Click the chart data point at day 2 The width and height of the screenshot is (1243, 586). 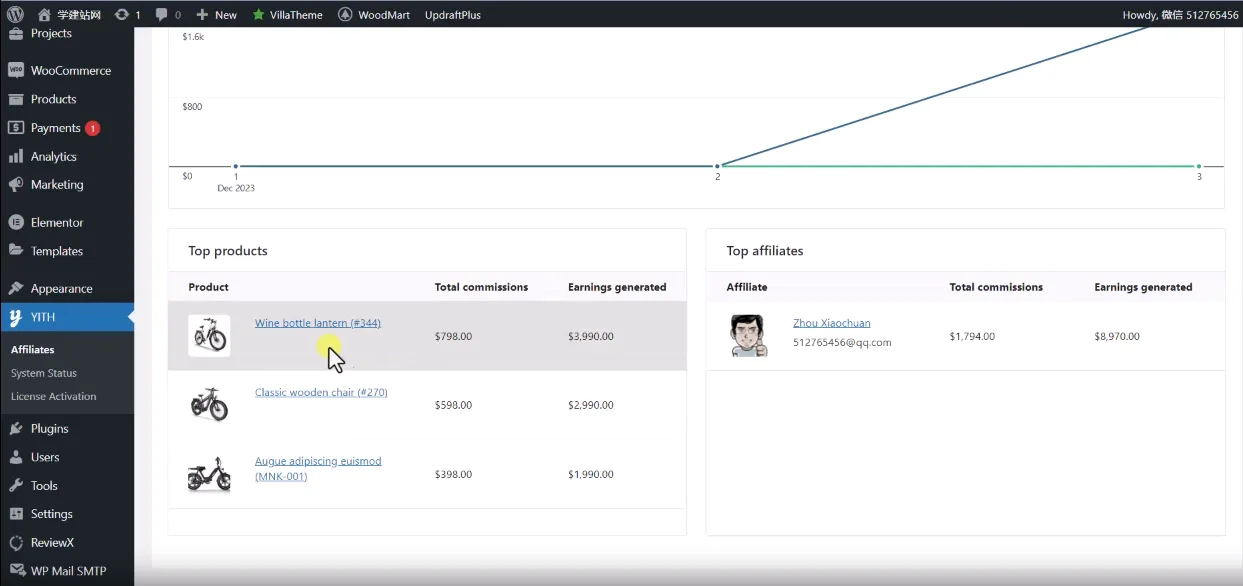[x=717, y=166]
